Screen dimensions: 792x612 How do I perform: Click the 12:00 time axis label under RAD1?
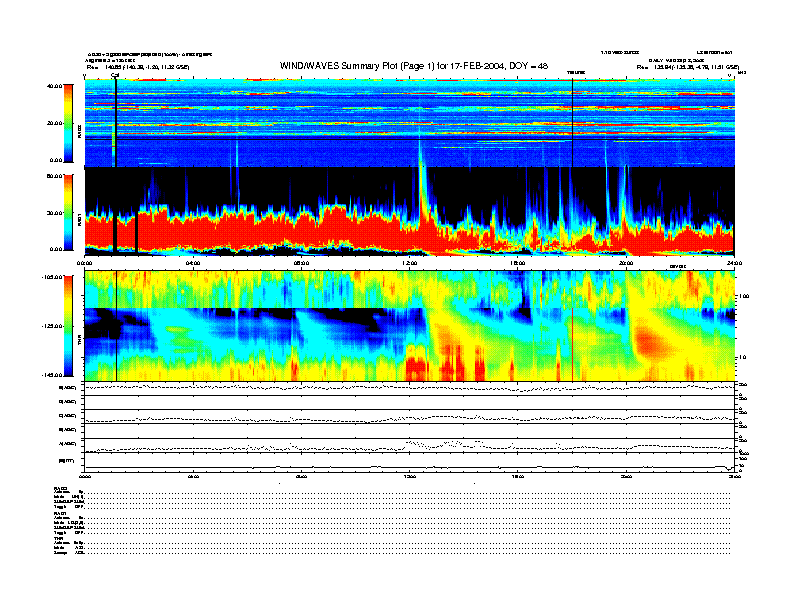click(x=409, y=264)
